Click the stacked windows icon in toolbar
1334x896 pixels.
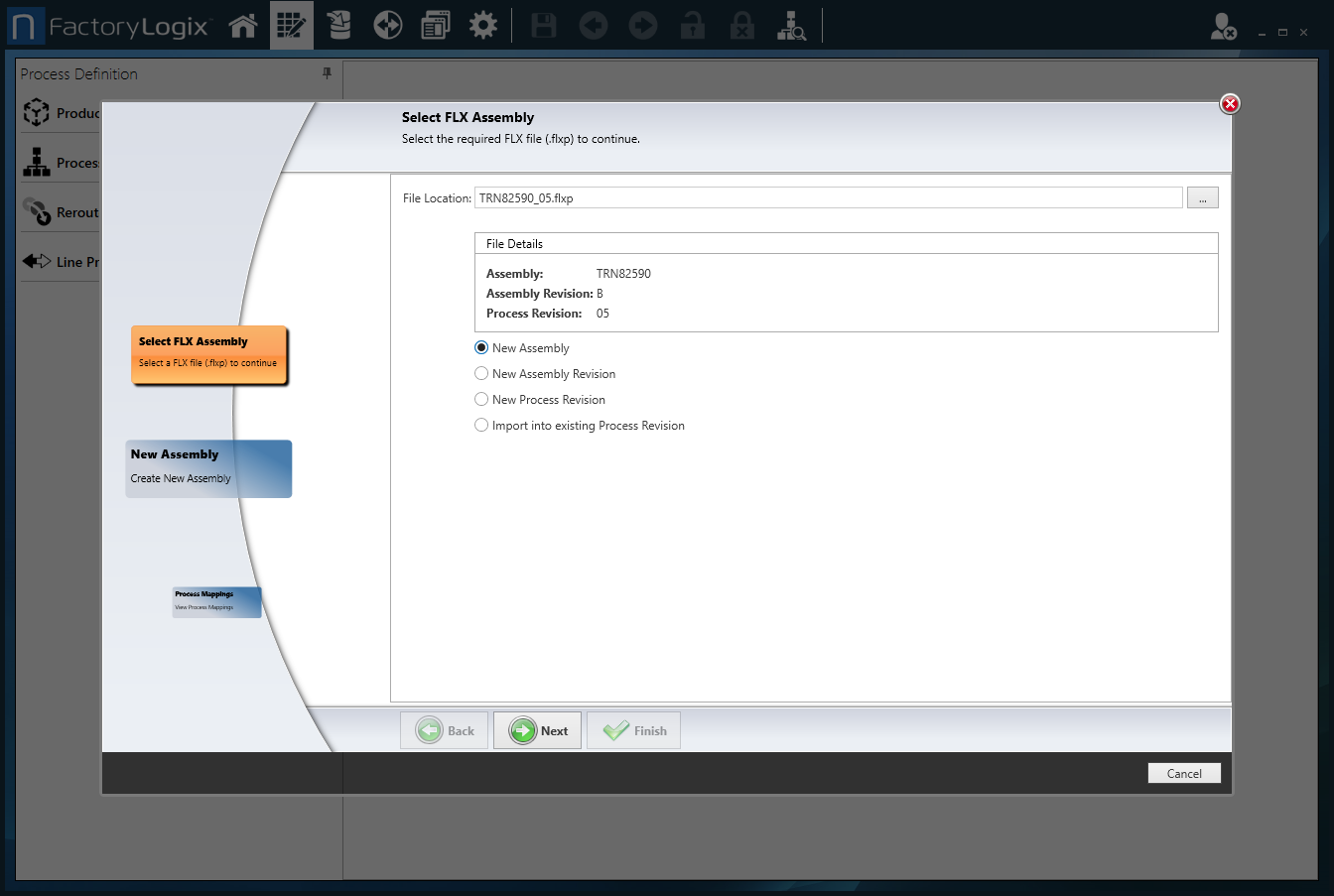pyautogui.click(x=435, y=26)
